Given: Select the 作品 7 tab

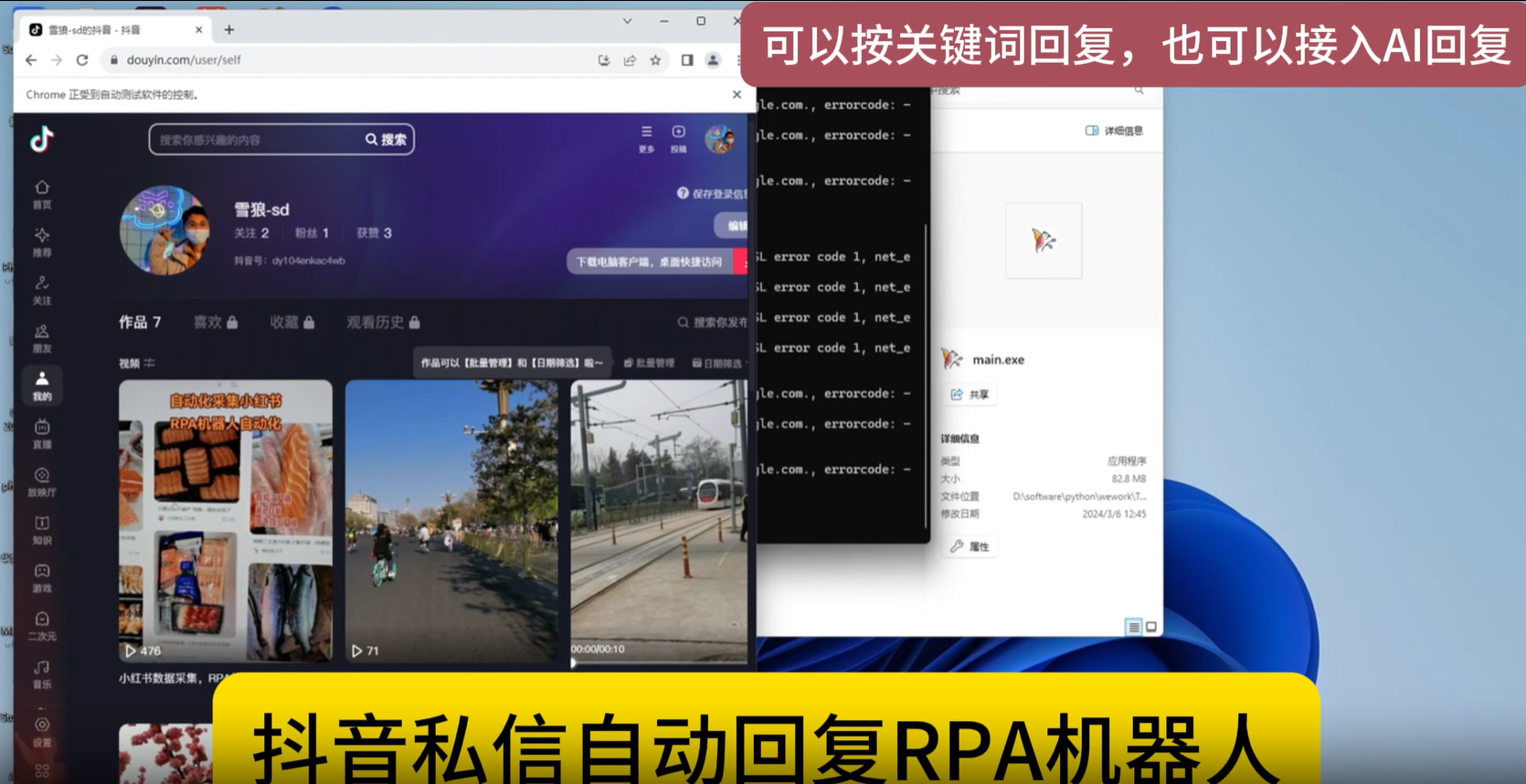Looking at the screenshot, I should pos(140,322).
